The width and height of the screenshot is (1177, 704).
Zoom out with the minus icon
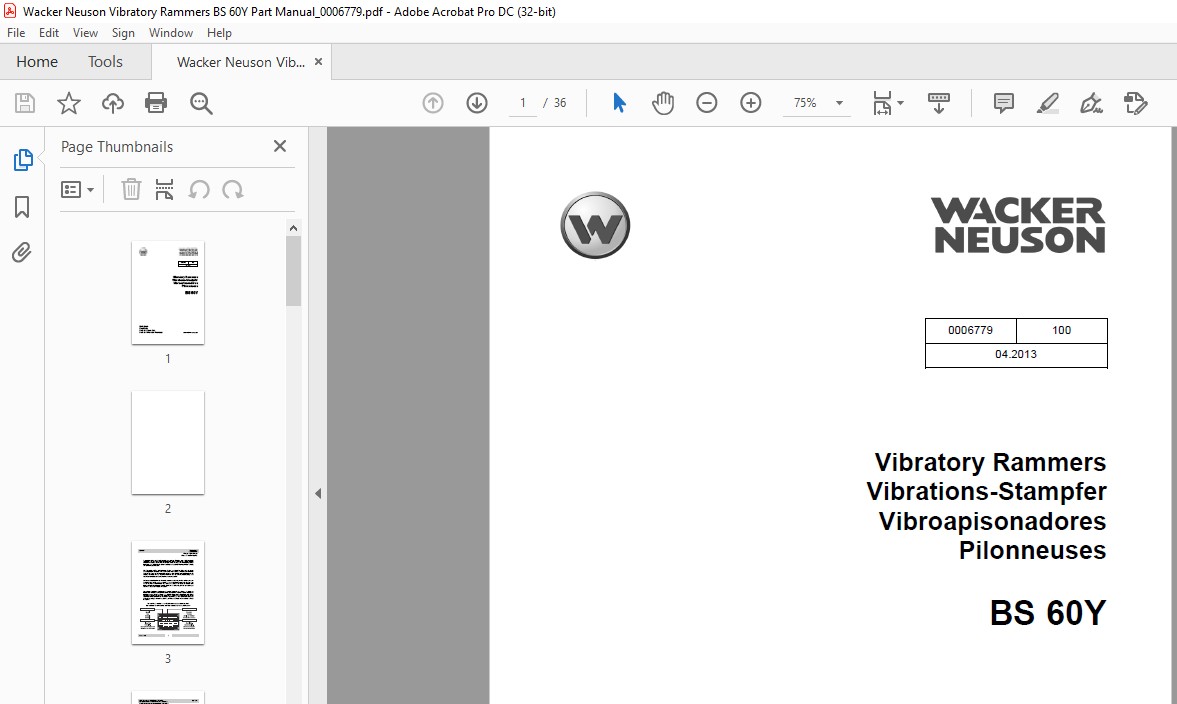click(706, 103)
